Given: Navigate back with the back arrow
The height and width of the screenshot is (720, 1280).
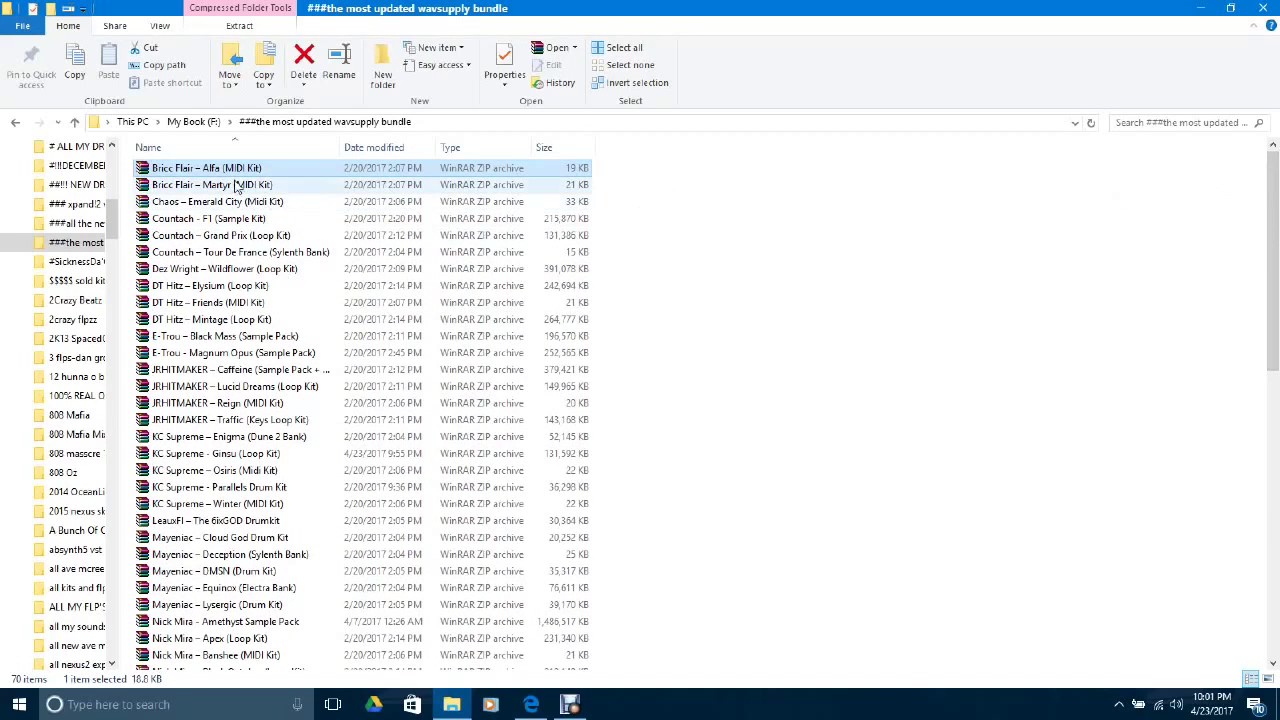Looking at the screenshot, I should coord(15,121).
